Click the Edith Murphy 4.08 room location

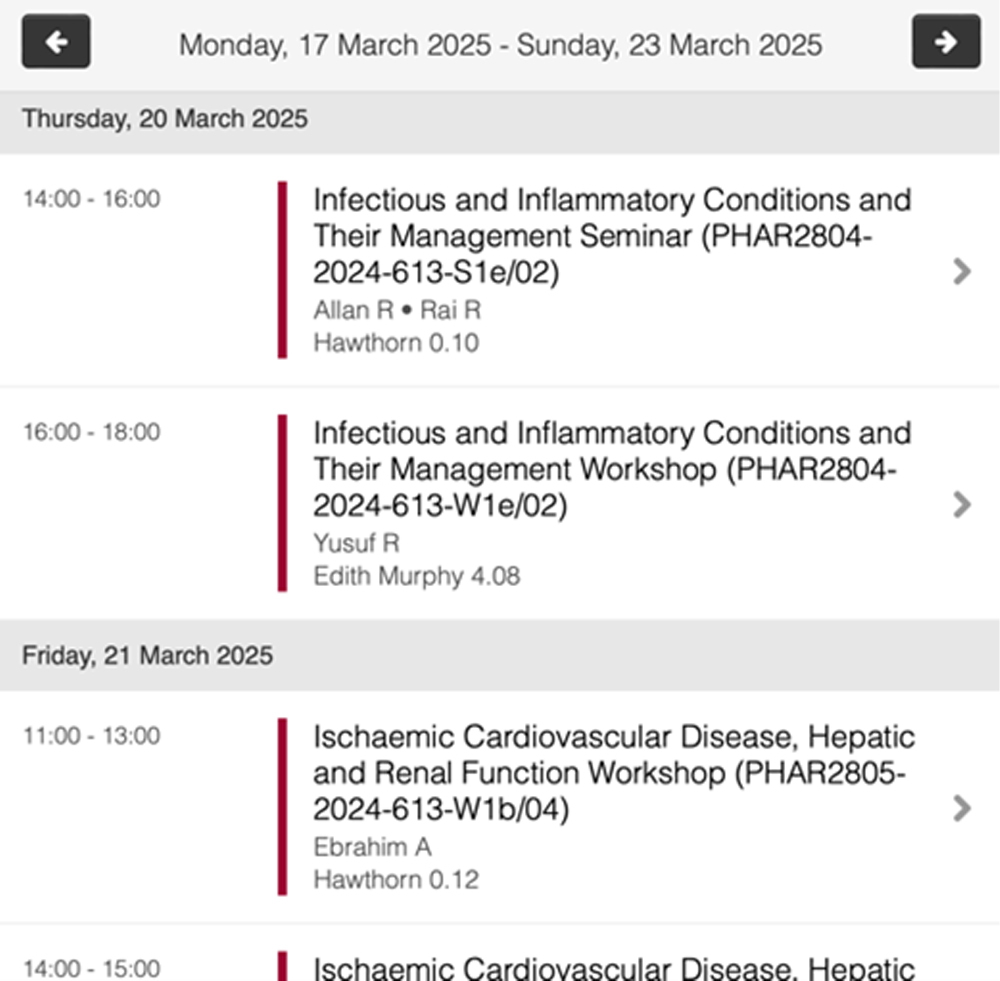pyautogui.click(x=416, y=577)
